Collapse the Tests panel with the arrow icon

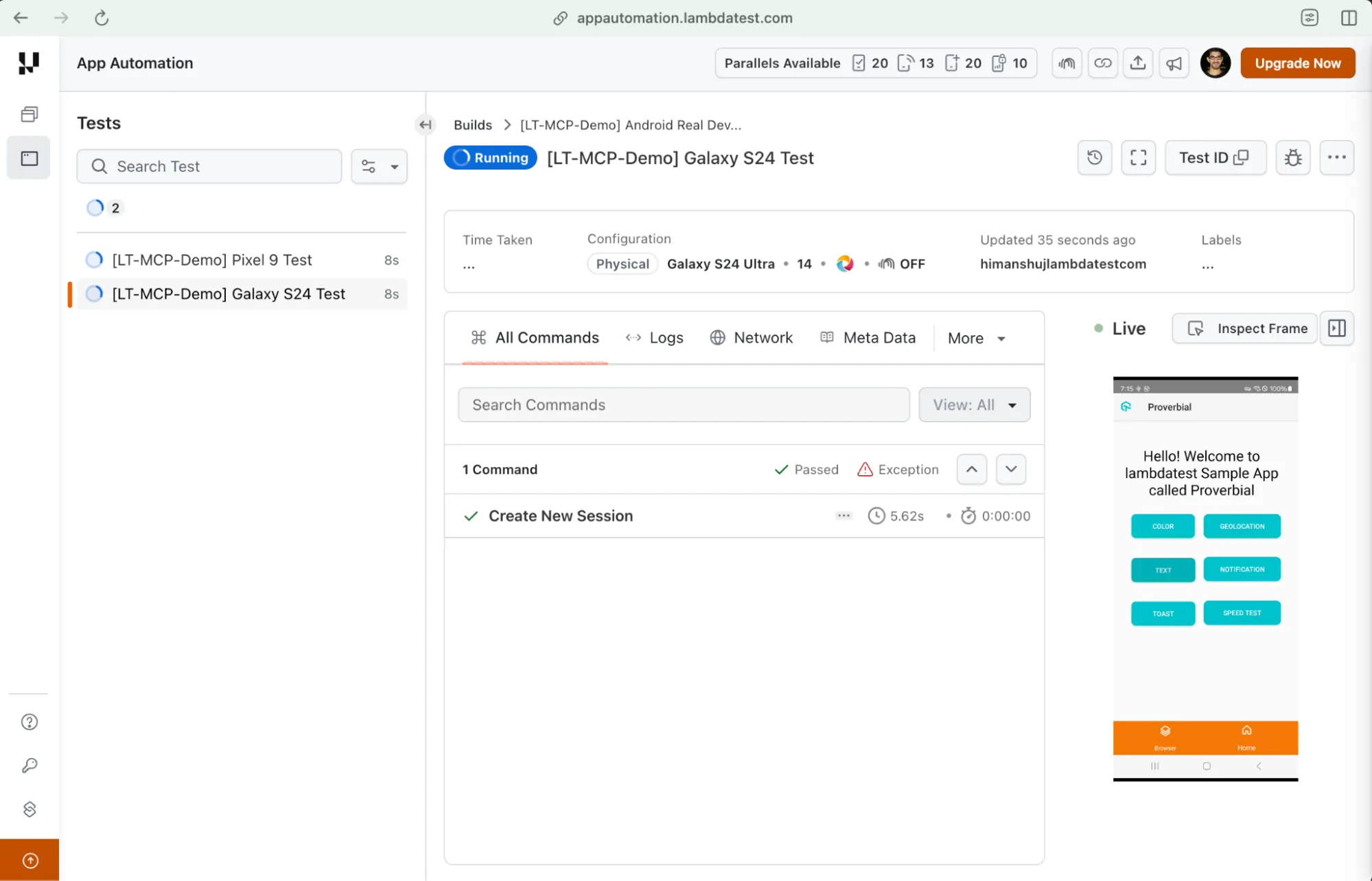pyautogui.click(x=426, y=125)
